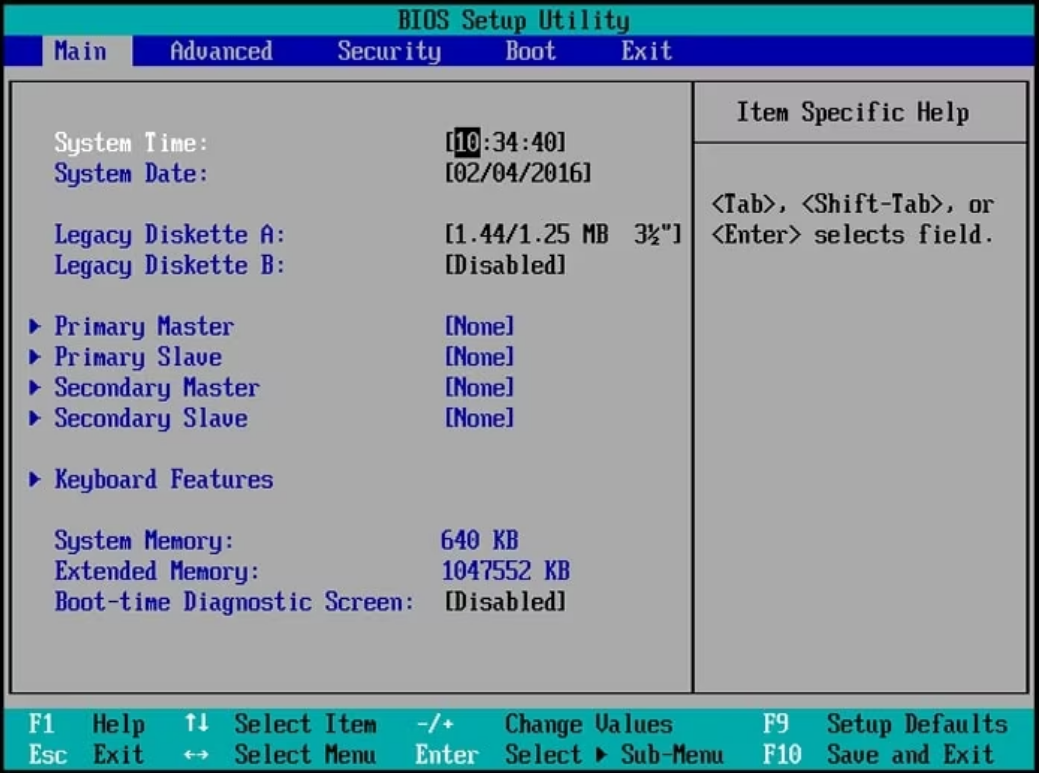Image resolution: width=1039 pixels, height=773 pixels.
Task: Expand Secondary Slave arrow
Action: click(35, 417)
